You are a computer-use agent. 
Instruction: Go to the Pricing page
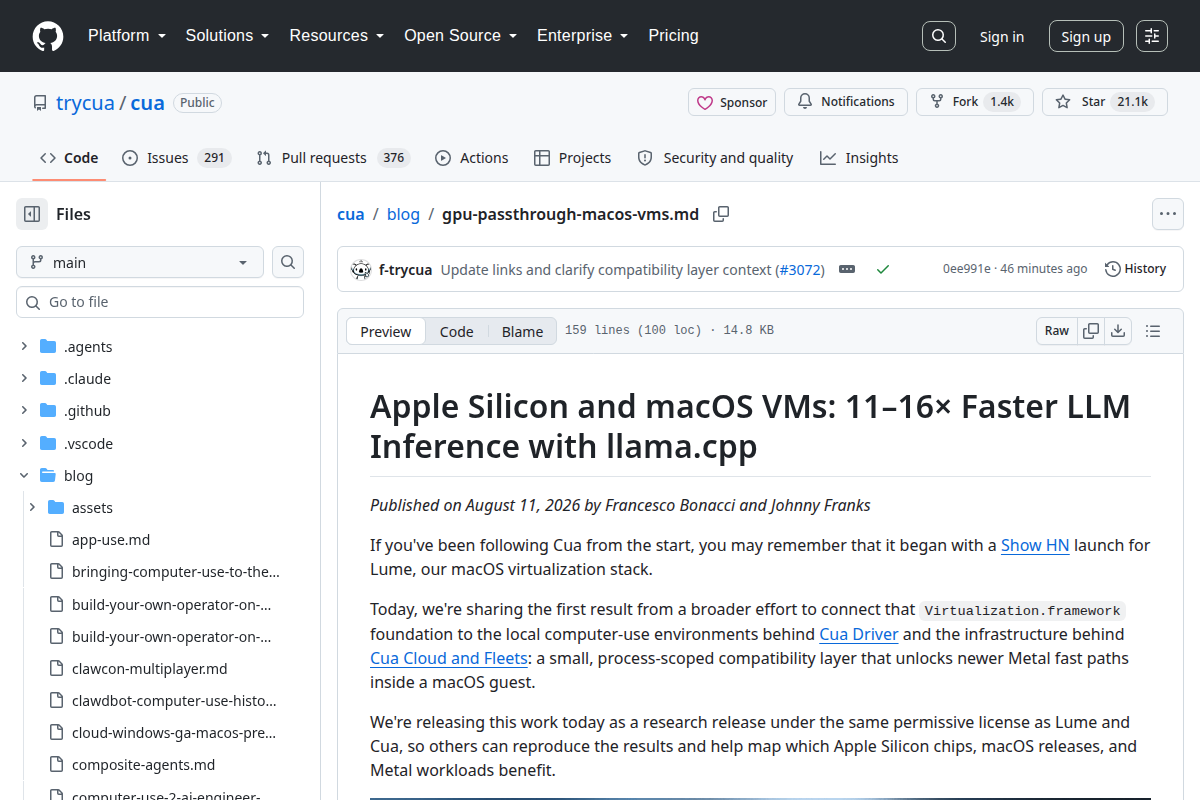tap(674, 36)
